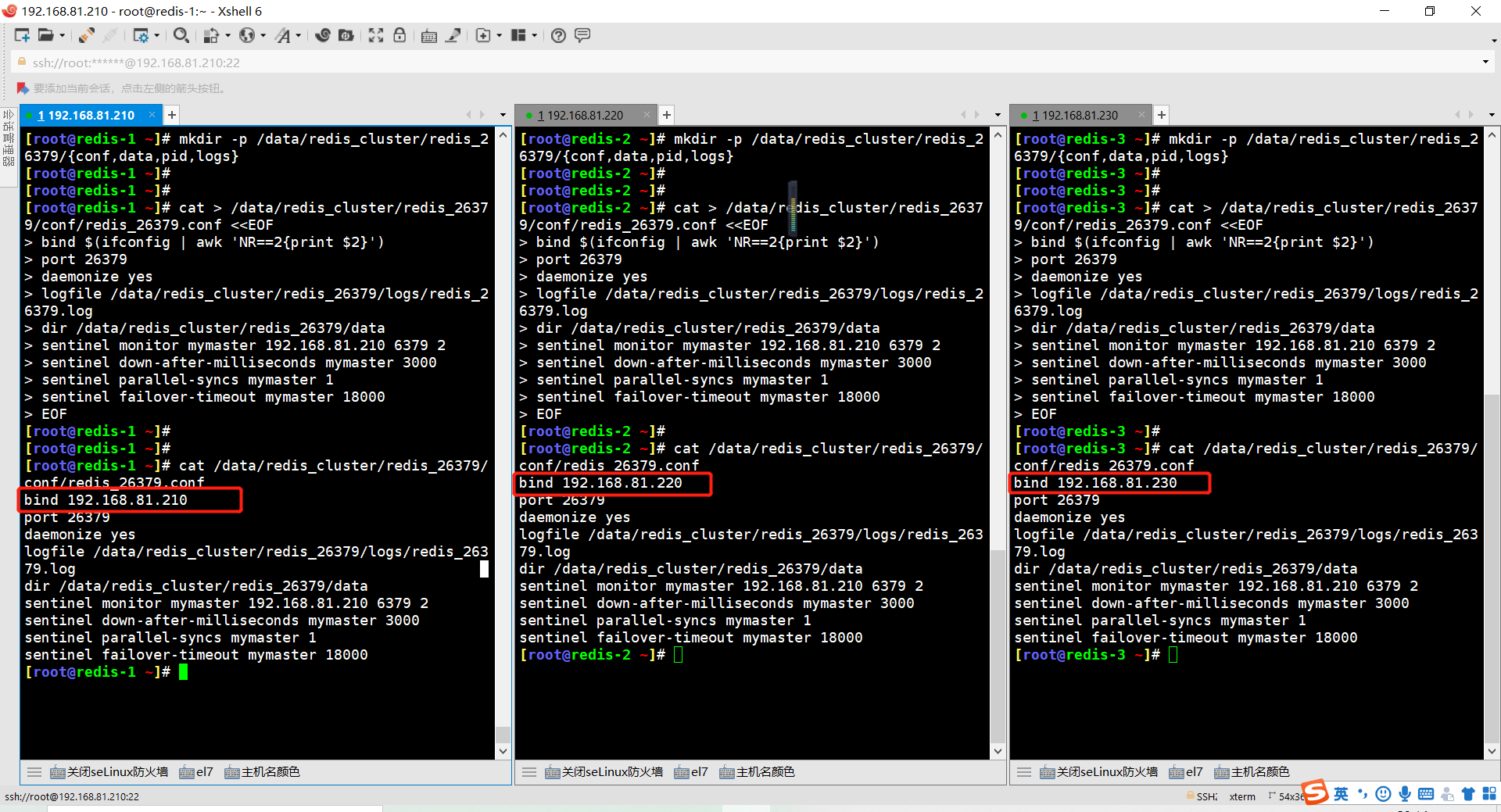Toggle Sogou 英 language mode
1501x812 pixels.
point(1342,794)
